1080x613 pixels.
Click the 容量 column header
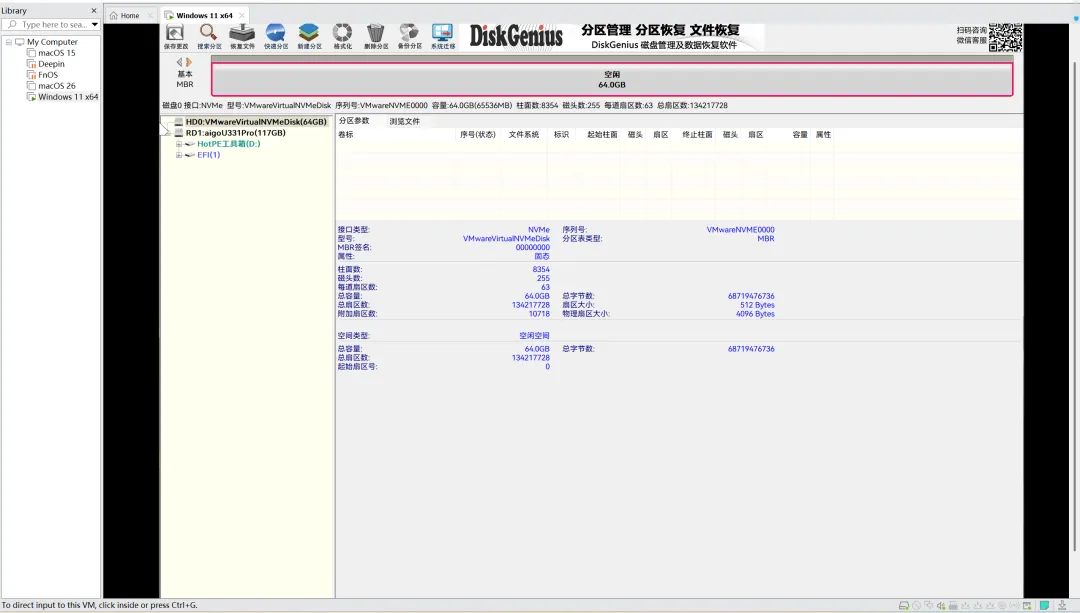click(800, 135)
